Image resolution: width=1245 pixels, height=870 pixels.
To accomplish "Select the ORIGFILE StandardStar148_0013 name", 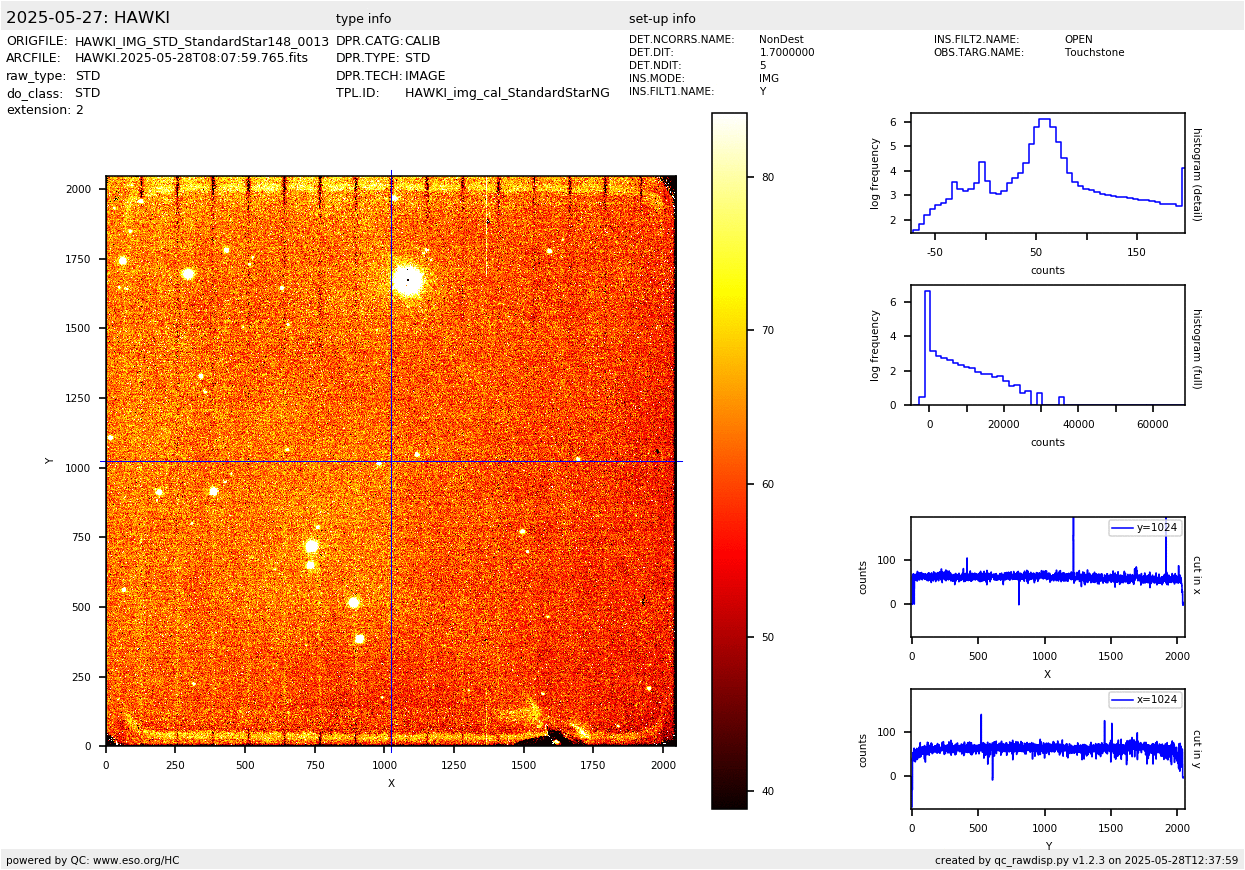I will (x=201, y=41).
